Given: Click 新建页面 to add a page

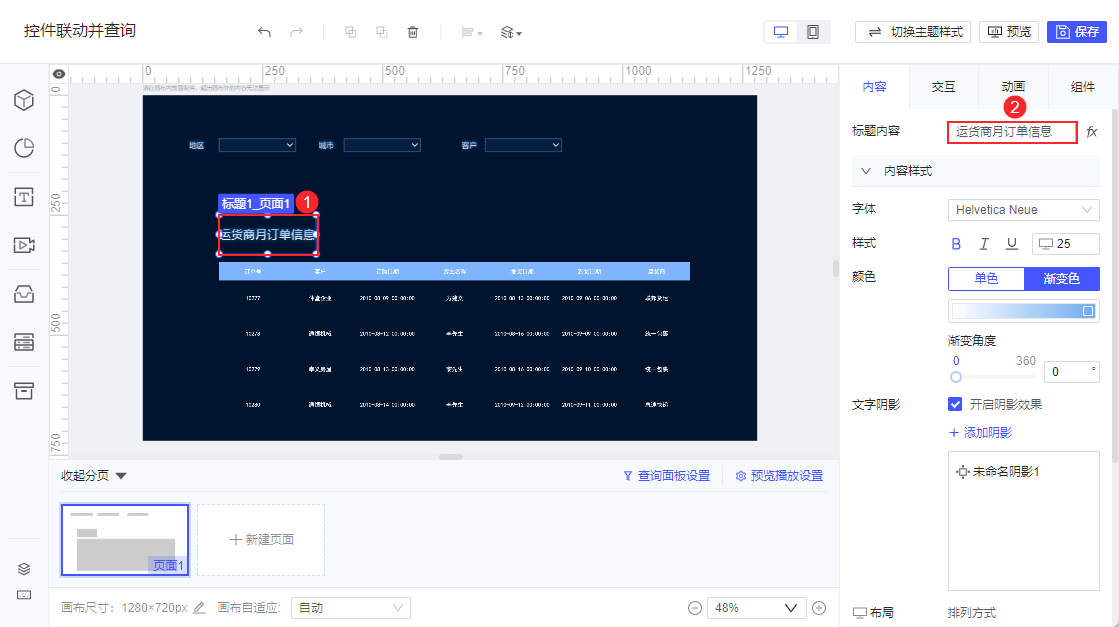Looking at the screenshot, I should pos(261,539).
